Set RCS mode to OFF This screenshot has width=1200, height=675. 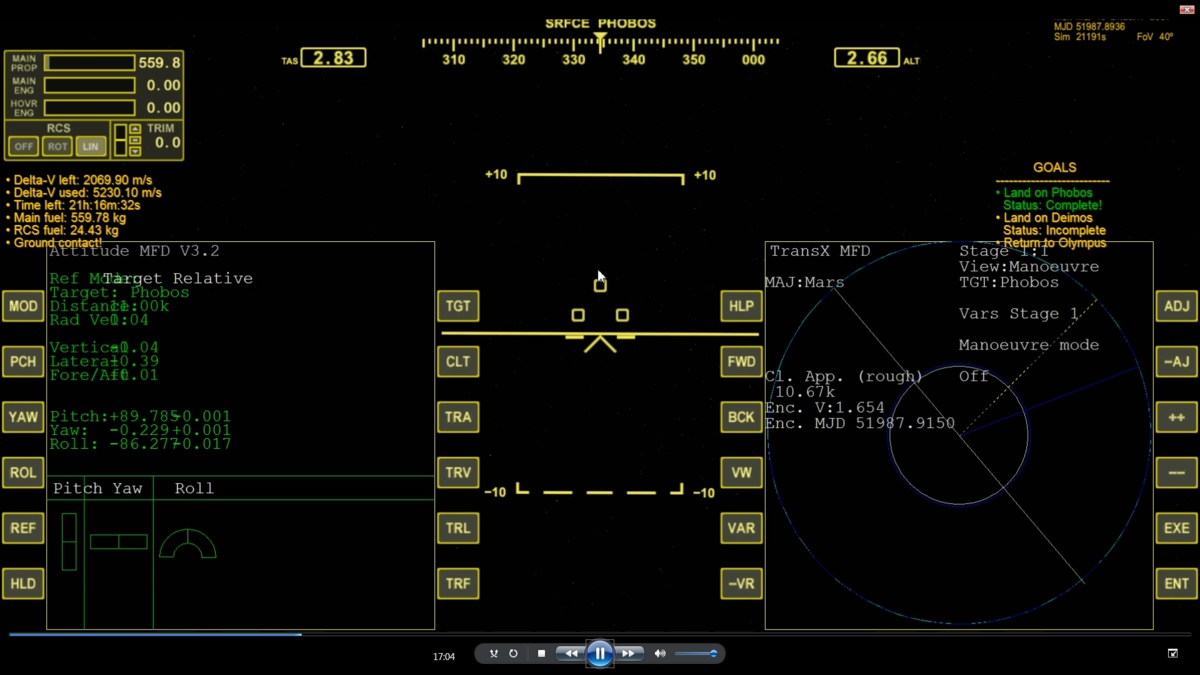pyautogui.click(x=23, y=146)
